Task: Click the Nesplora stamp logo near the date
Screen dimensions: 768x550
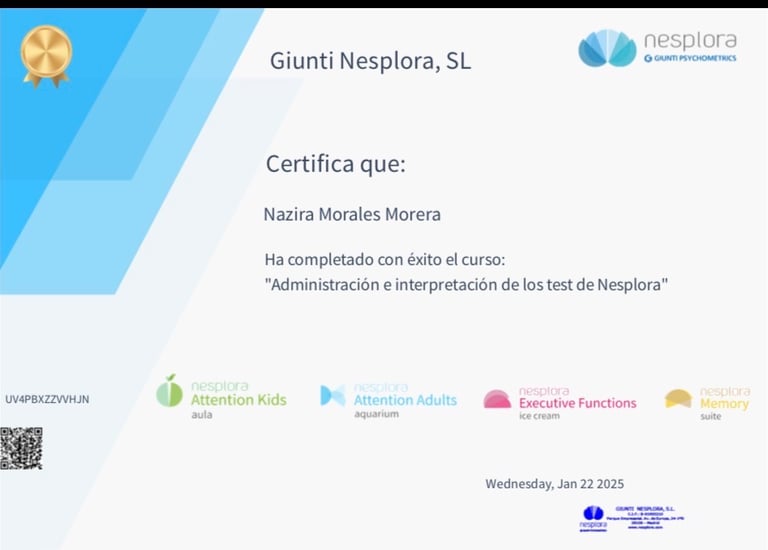Action: coord(593,519)
